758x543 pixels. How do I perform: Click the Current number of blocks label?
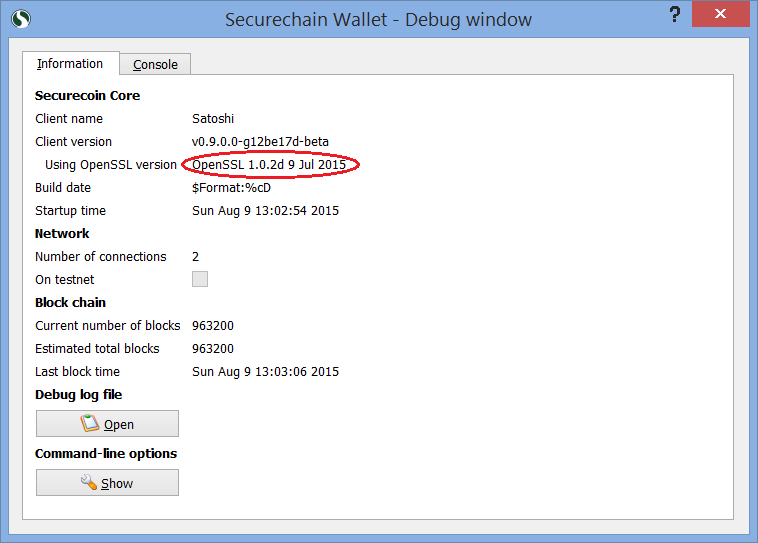(108, 326)
